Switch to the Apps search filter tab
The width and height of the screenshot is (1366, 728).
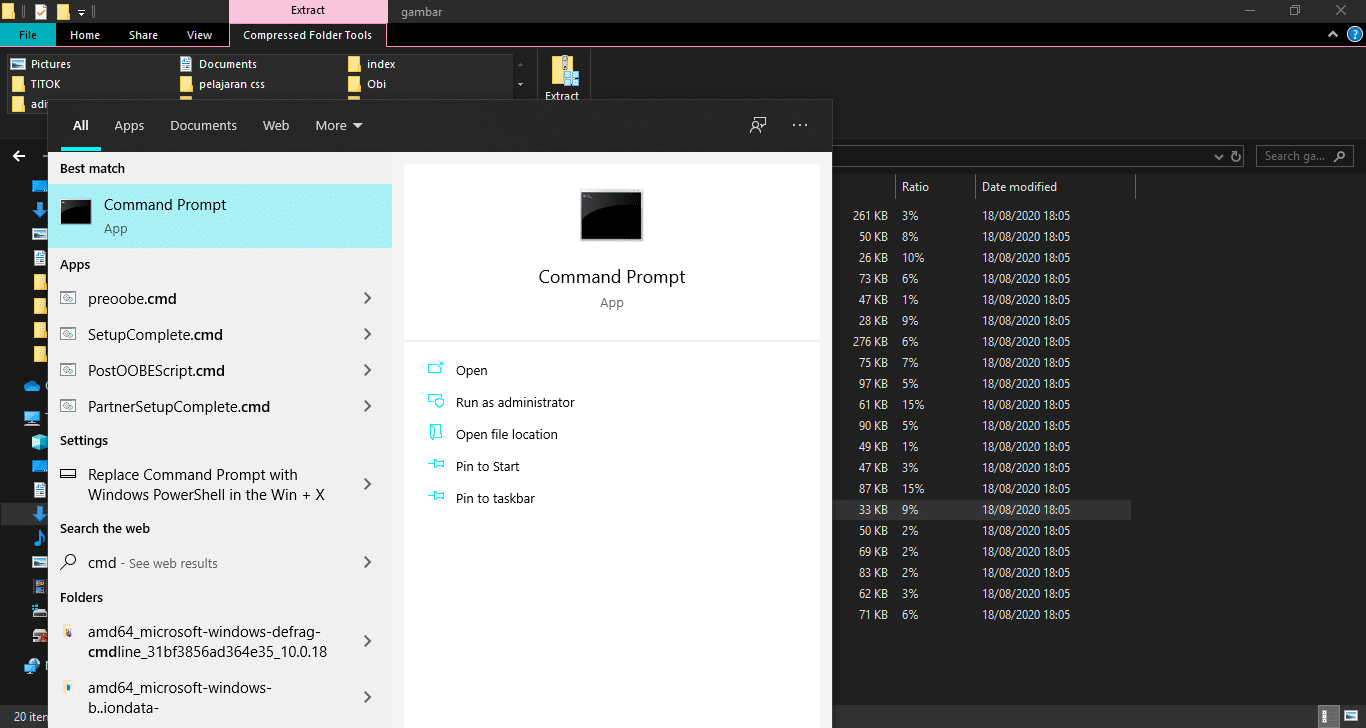click(129, 125)
